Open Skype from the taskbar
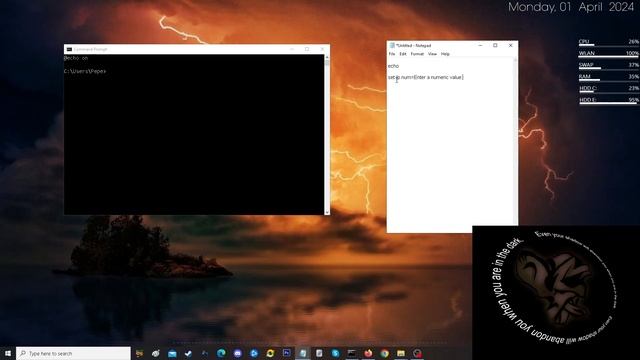Image resolution: width=640 pixels, height=360 pixels. pos(336,353)
